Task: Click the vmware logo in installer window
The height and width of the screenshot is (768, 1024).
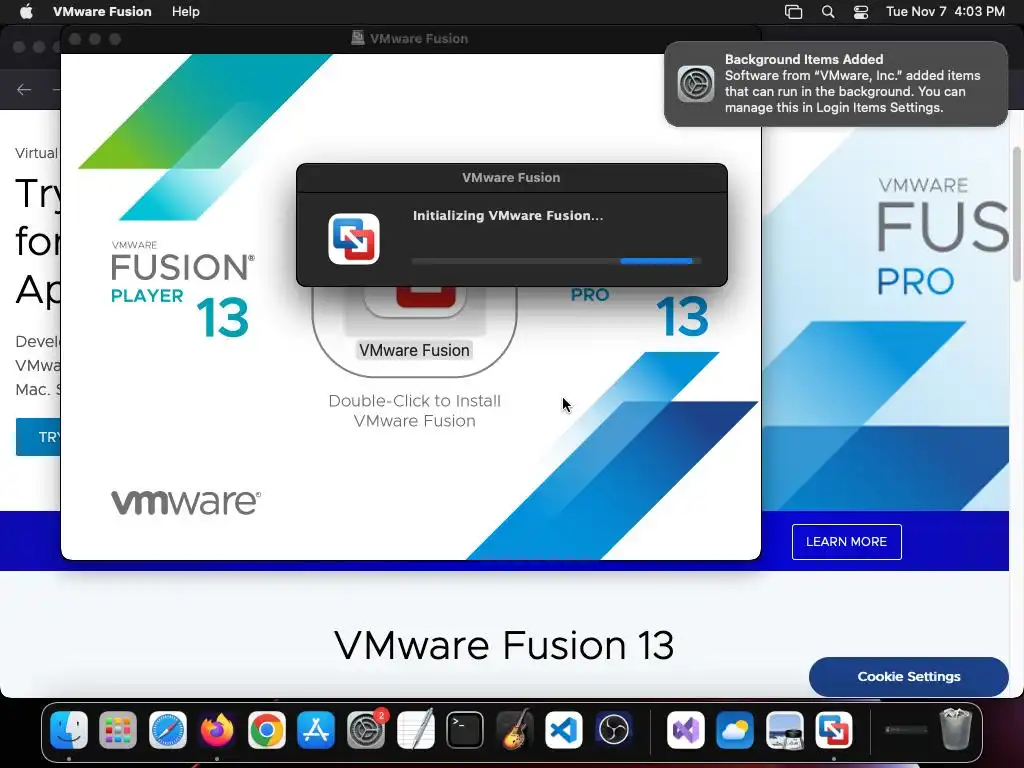Action: pyautogui.click(x=186, y=502)
